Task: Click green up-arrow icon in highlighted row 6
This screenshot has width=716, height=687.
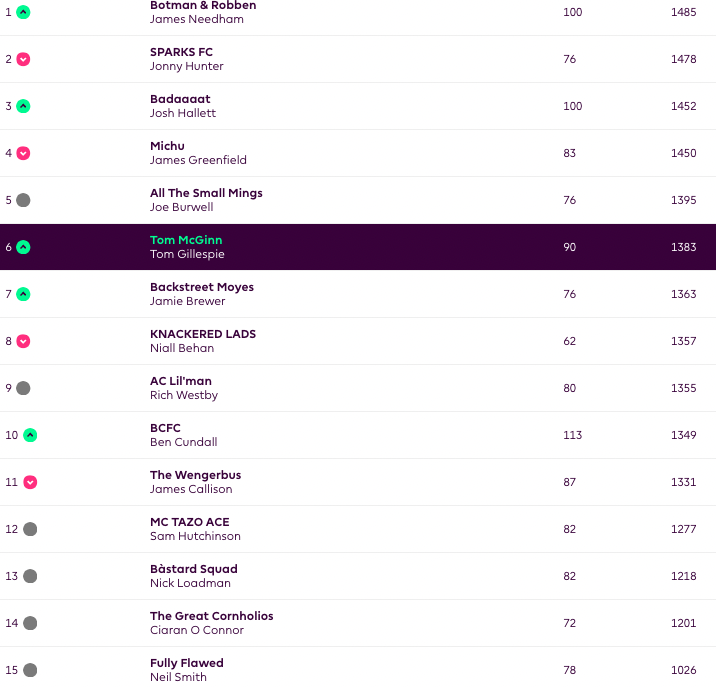Action: (23, 247)
